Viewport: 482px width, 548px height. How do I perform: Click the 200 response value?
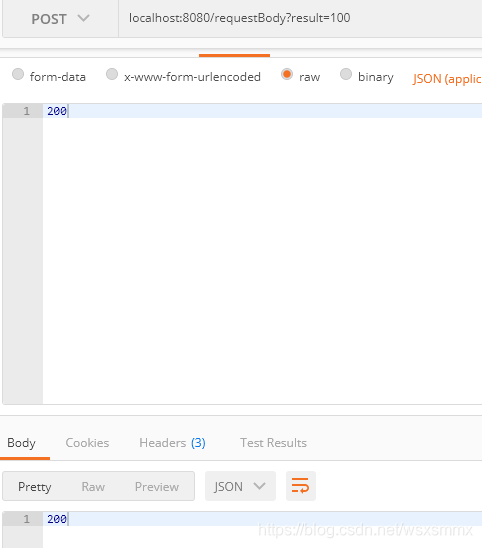point(57,519)
